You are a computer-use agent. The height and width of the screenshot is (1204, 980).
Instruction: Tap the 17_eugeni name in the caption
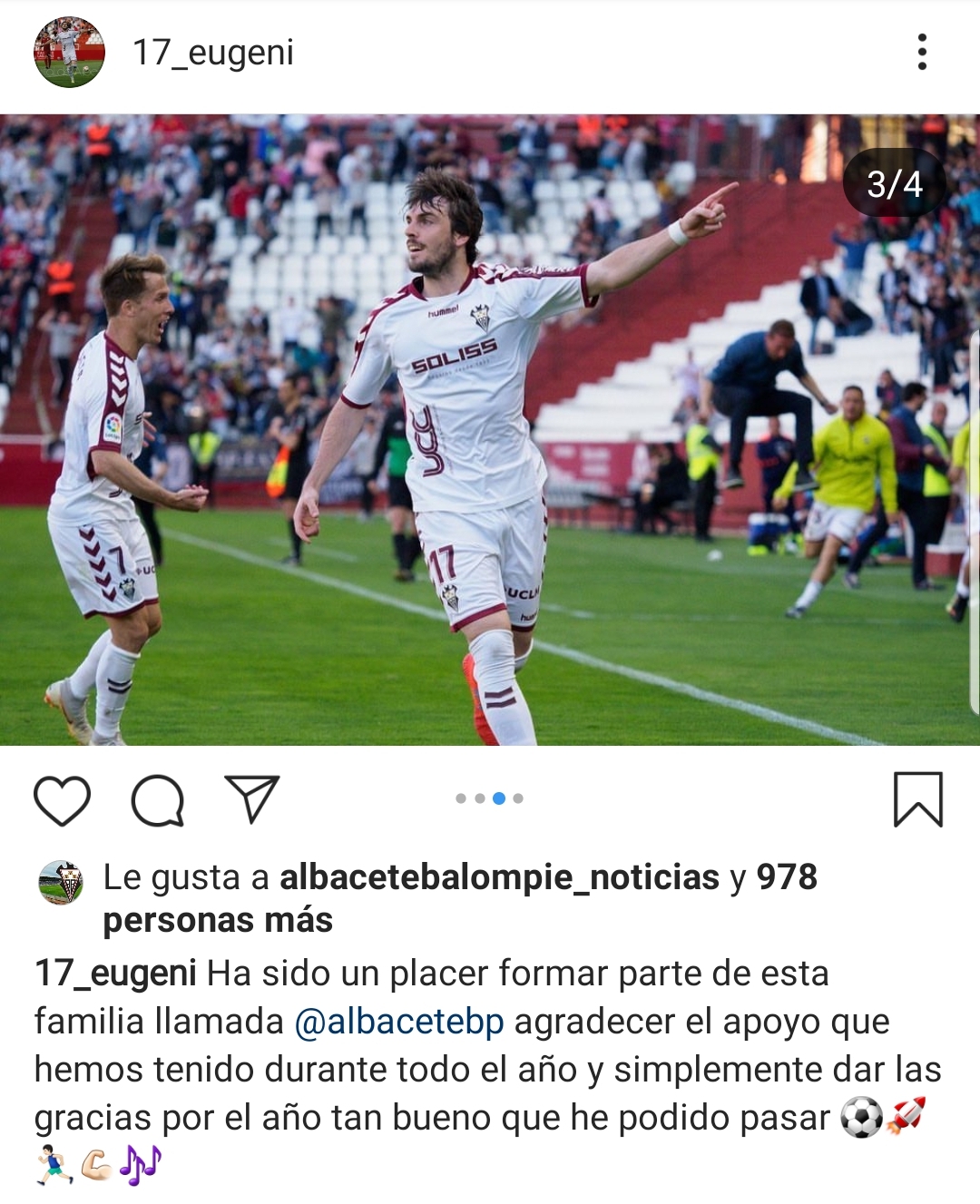pos(115,974)
